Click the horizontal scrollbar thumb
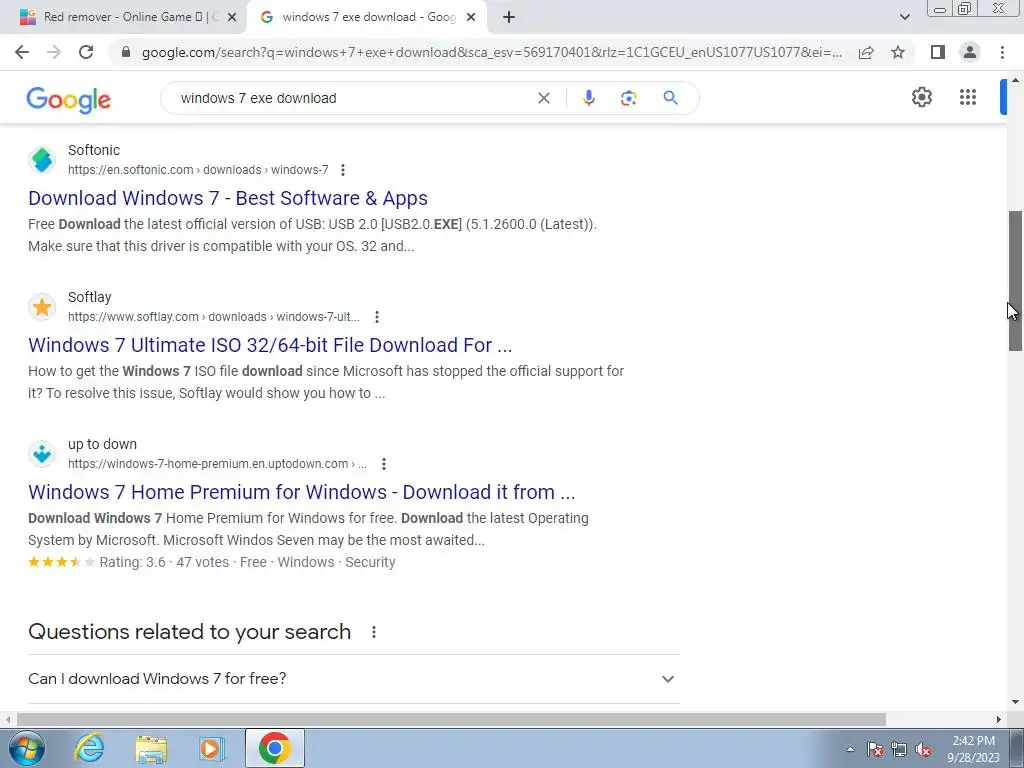The height and width of the screenshot is (768, 1024). pyautogui.click(x=451, y=719)
